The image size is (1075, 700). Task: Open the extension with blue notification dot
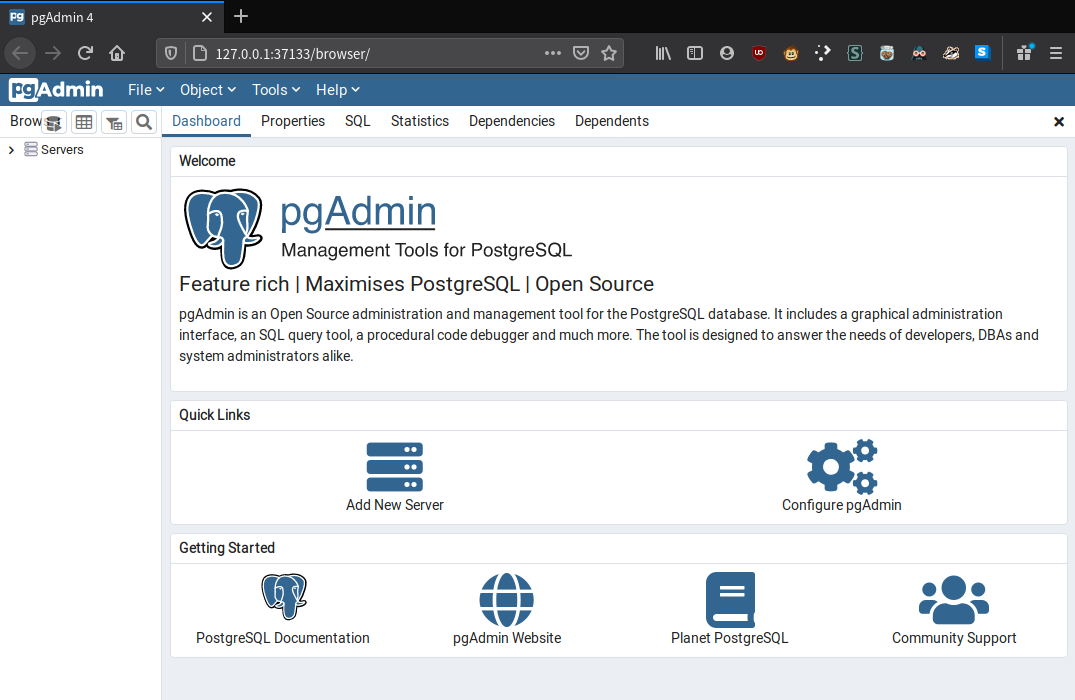click(1024, 53)
